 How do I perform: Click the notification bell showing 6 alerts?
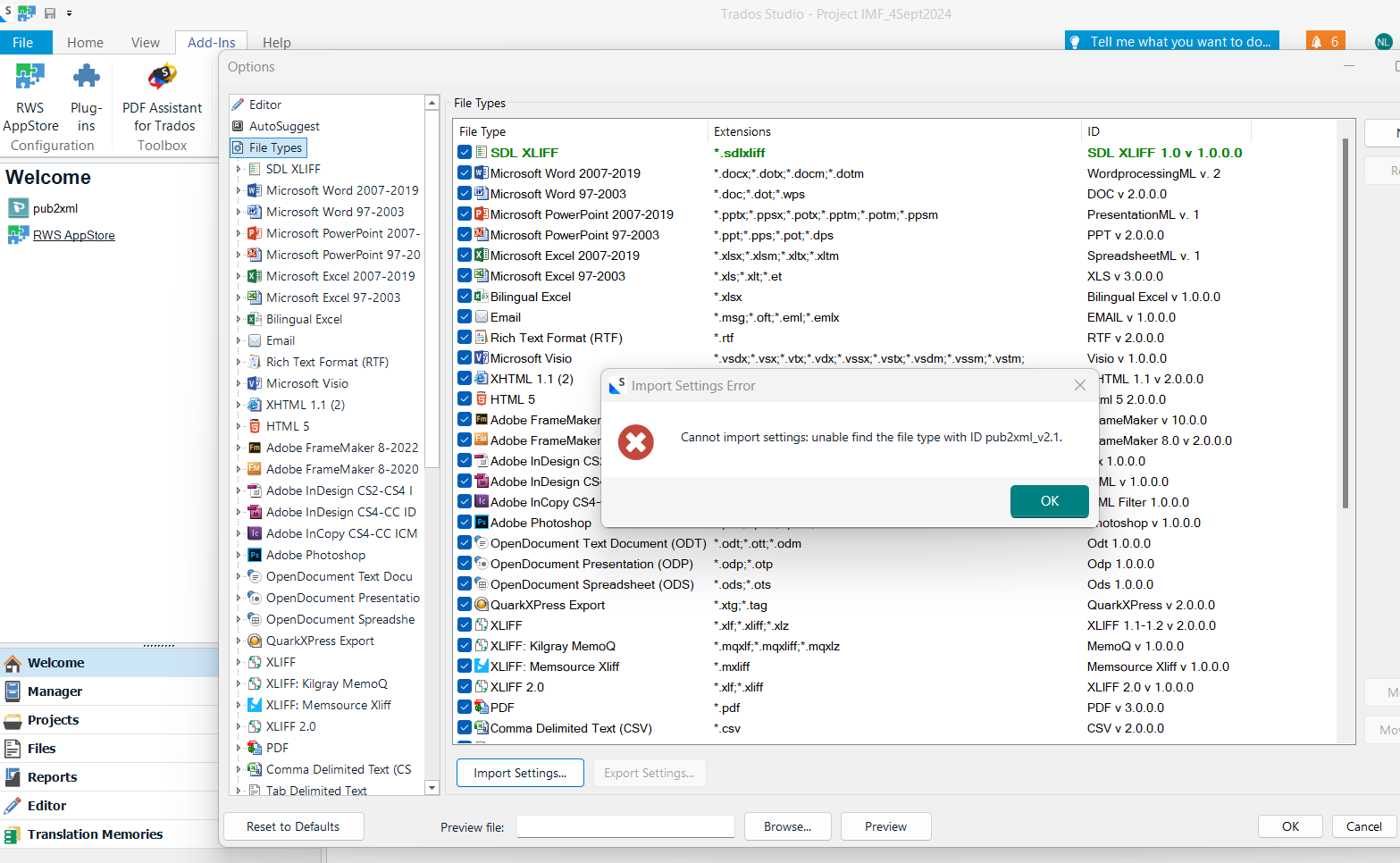[x=1324, y=41]
